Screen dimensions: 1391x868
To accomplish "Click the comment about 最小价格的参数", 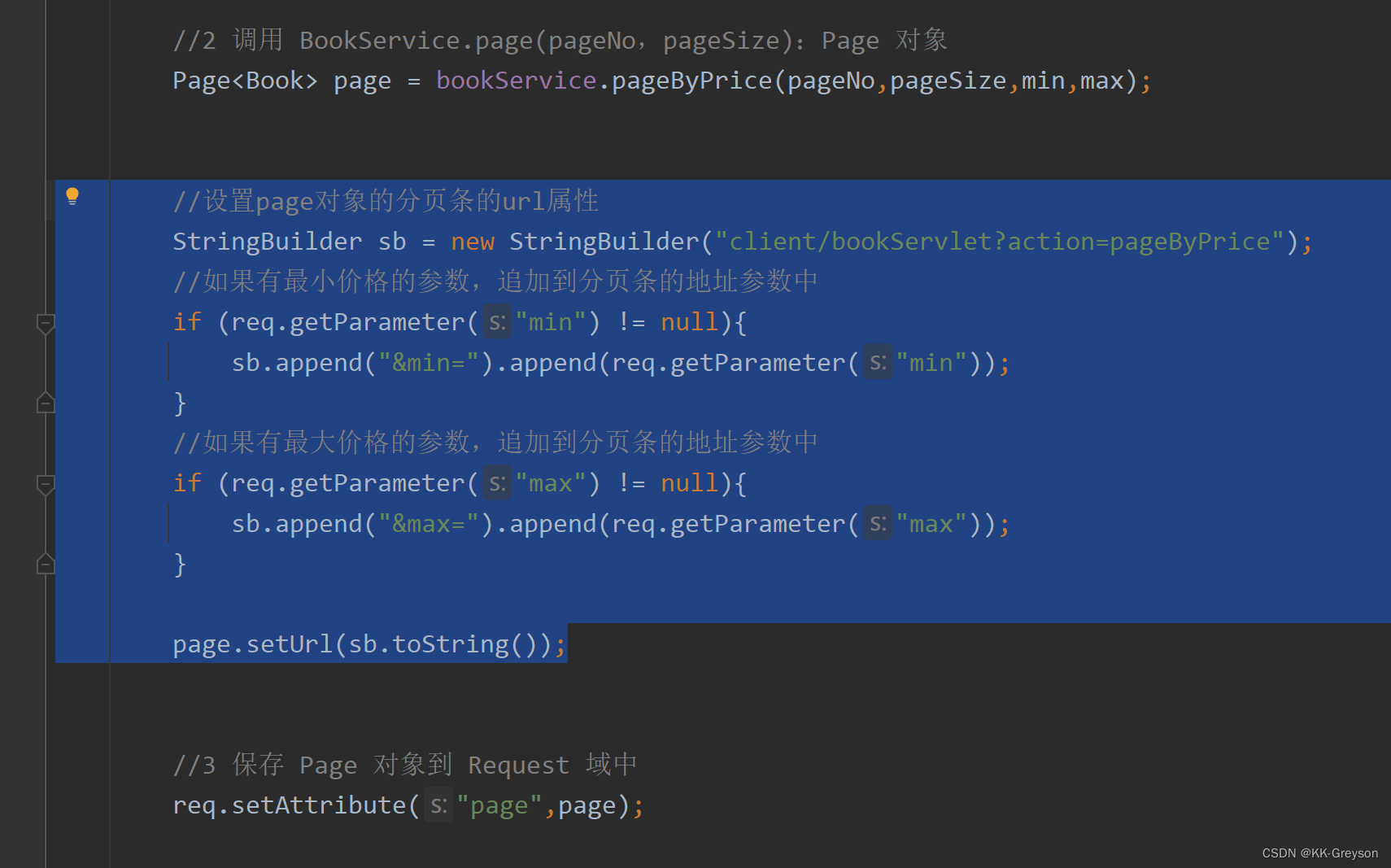I will click(x=495, y=281).
